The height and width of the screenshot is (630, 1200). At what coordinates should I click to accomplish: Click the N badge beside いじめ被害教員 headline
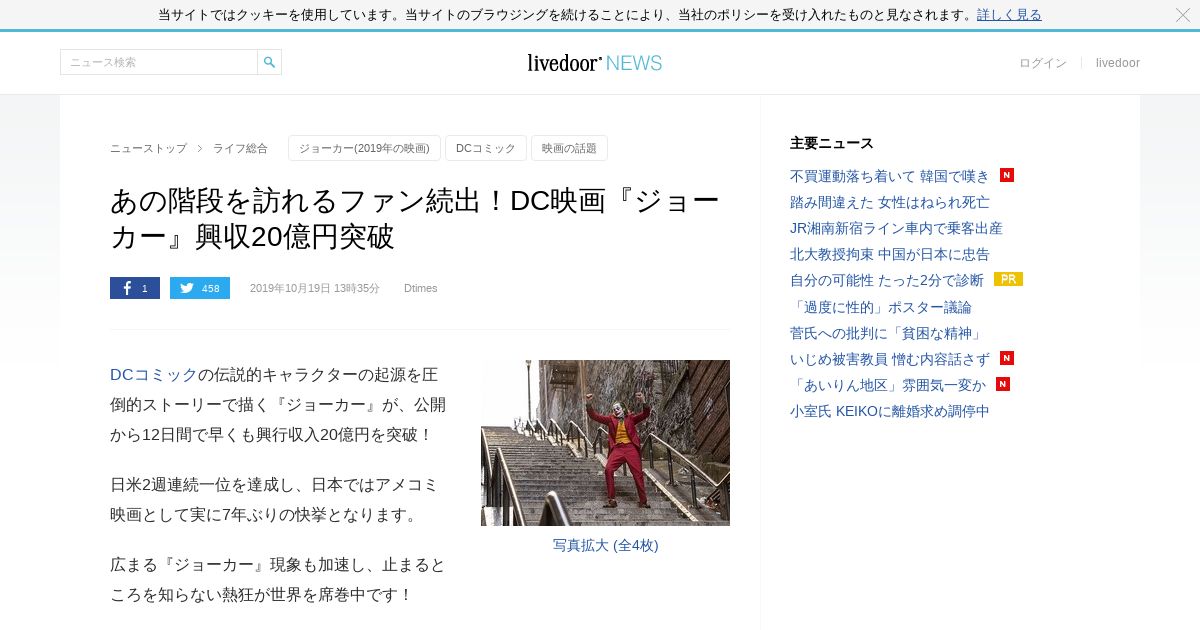(1007, 358)
